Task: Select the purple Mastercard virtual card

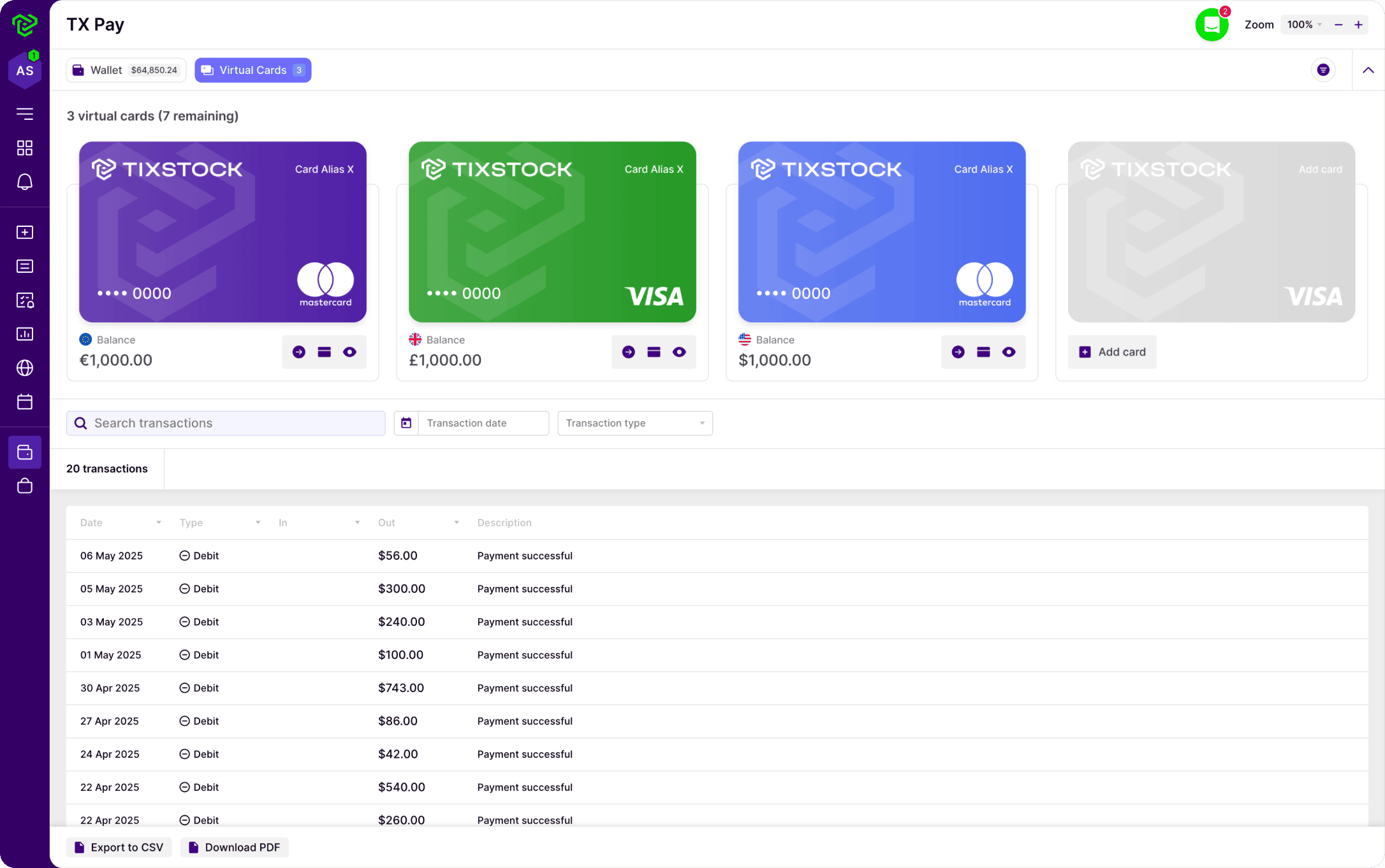Action: click(x=223, y=232)
